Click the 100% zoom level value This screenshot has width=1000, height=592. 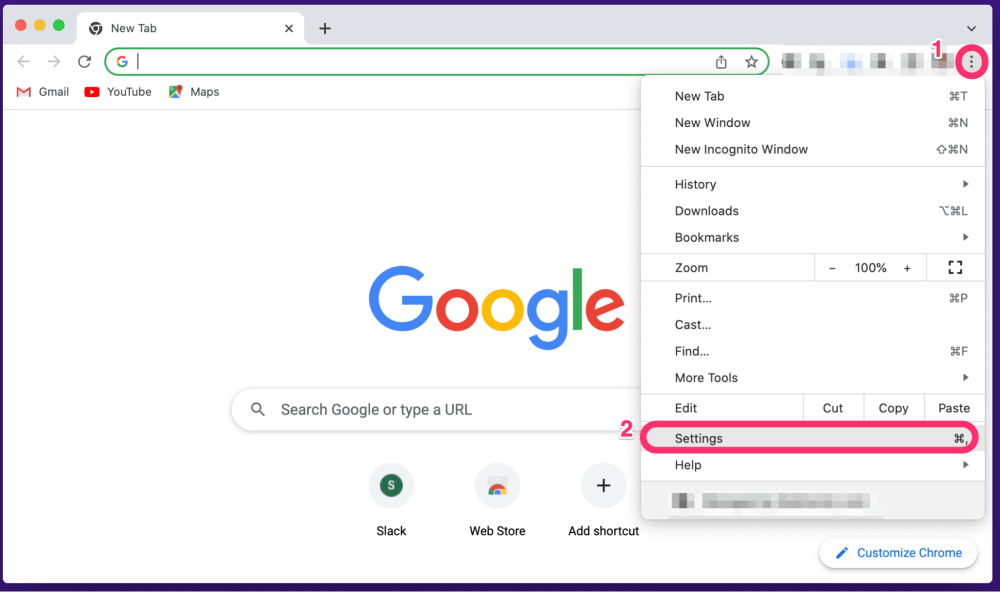click(x=871, y=268)
